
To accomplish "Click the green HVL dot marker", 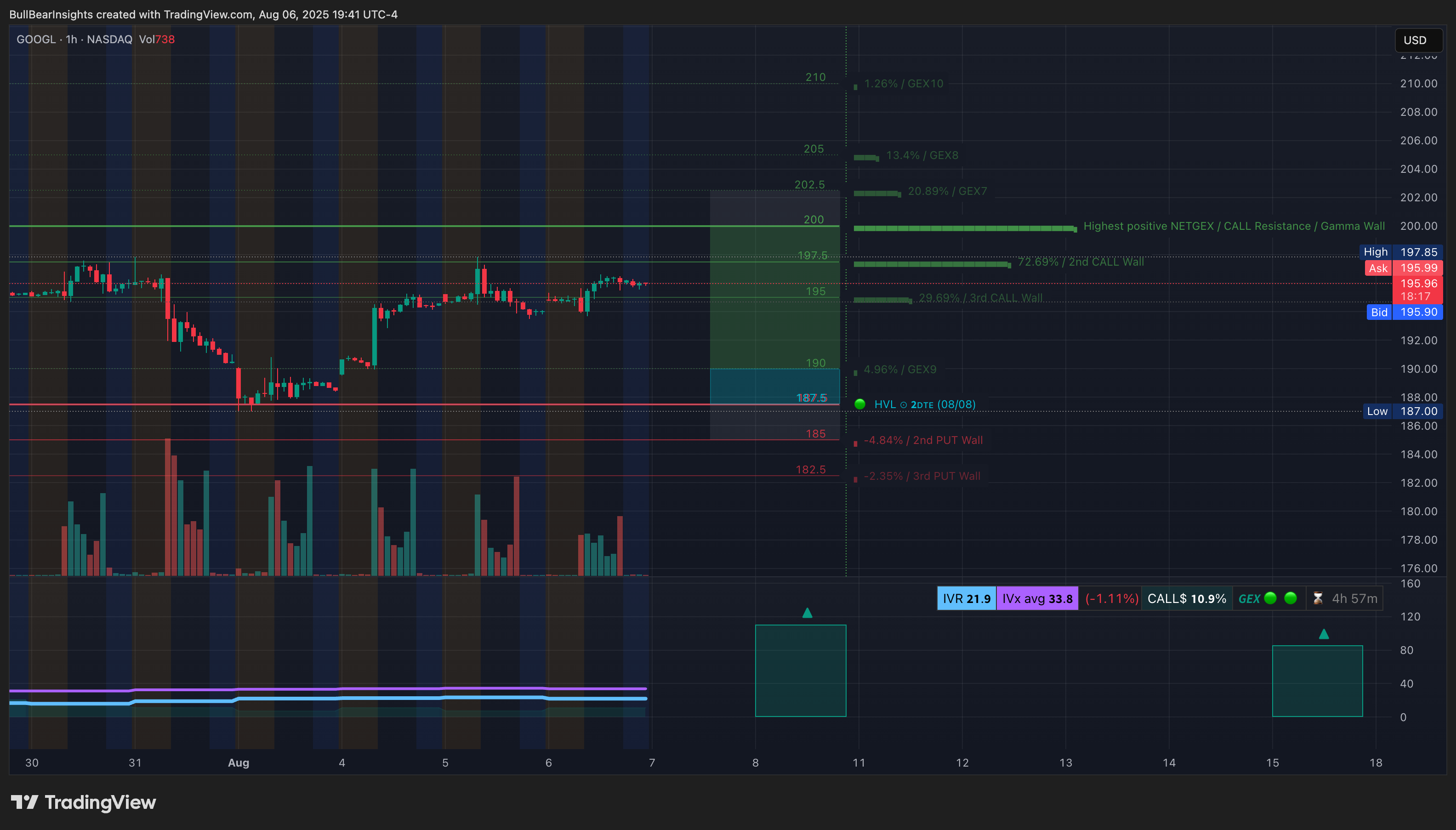I will [x=860, y=404].
